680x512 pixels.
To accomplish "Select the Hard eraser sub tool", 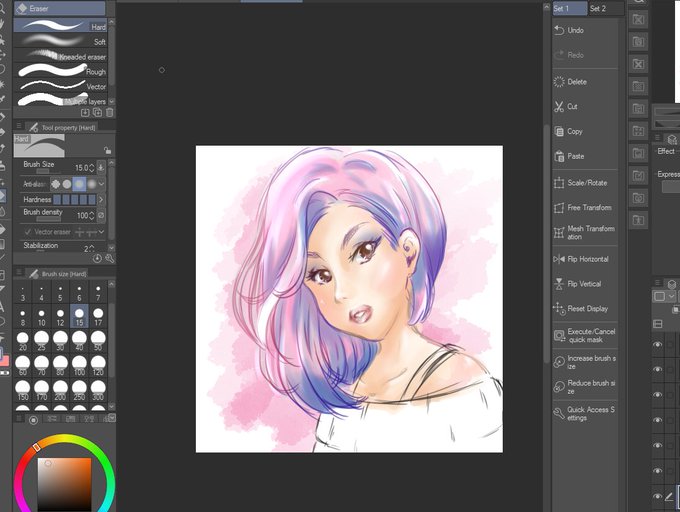I will [x=60, y=26].
